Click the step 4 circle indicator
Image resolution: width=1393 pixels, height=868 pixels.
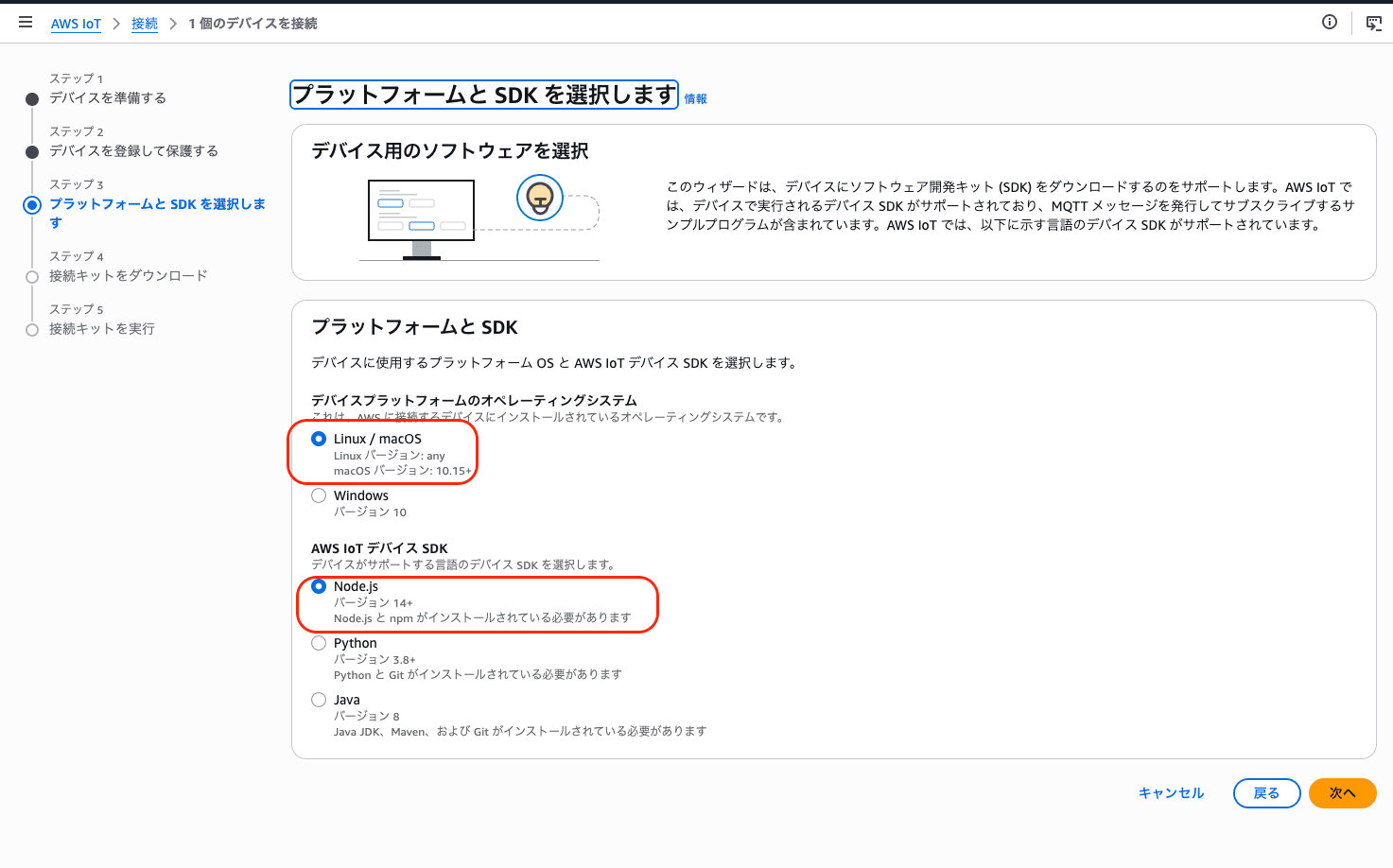32,277
